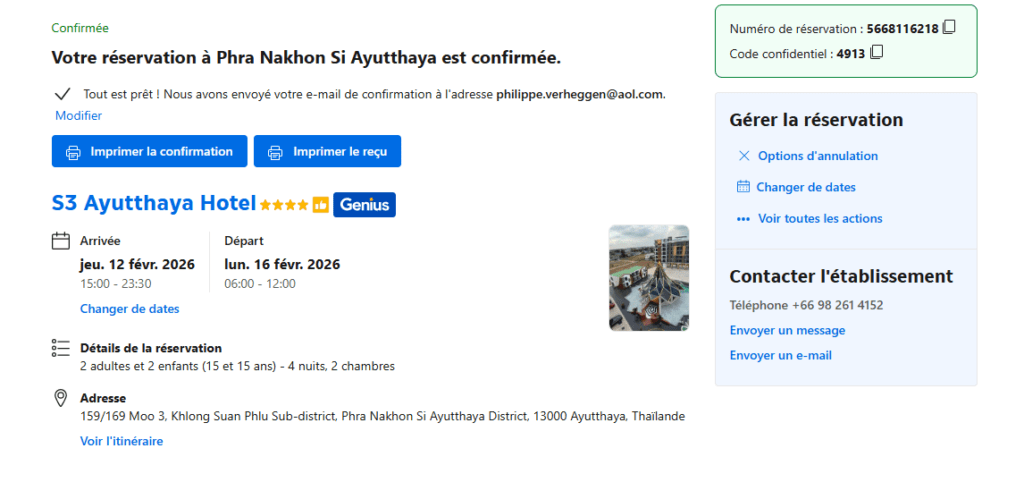
Task: Click the map pin icon beside Adresse
Action: click(x=60, y=399)
